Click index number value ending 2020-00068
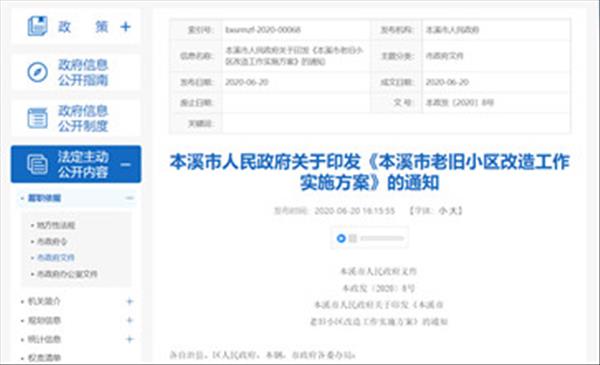The image size is (600, 365). click(x=263, y=29)
